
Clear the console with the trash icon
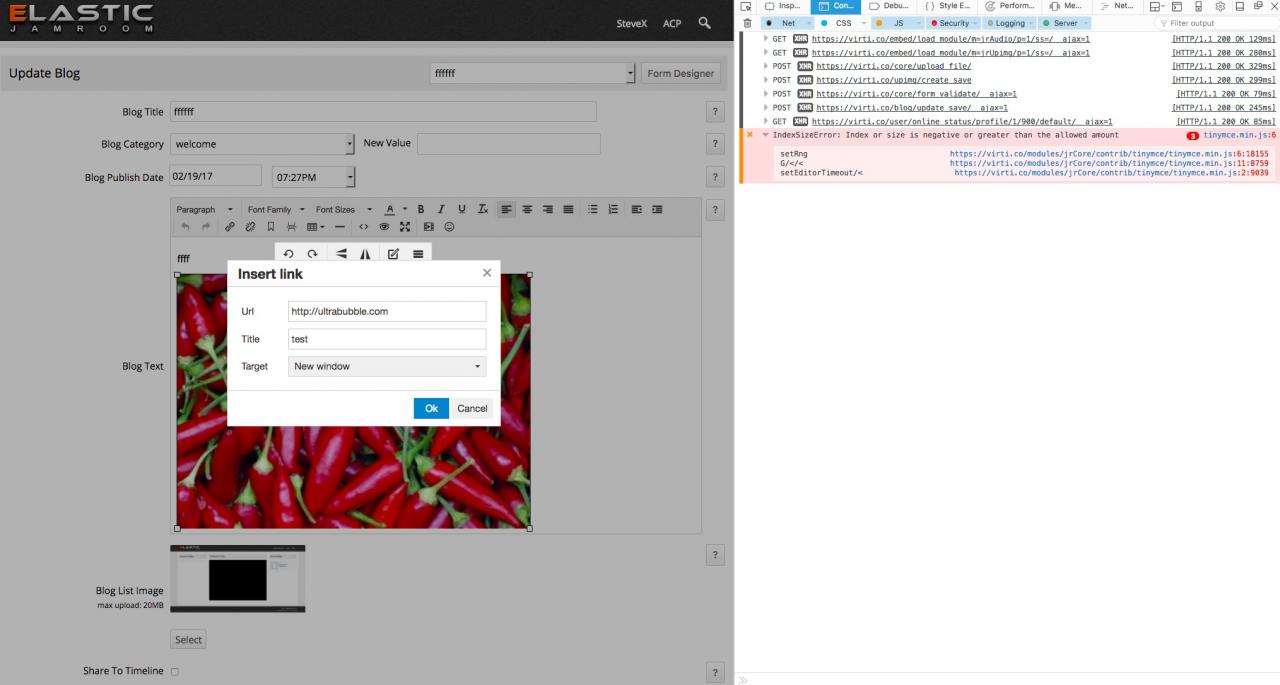(x=747, y=23)
